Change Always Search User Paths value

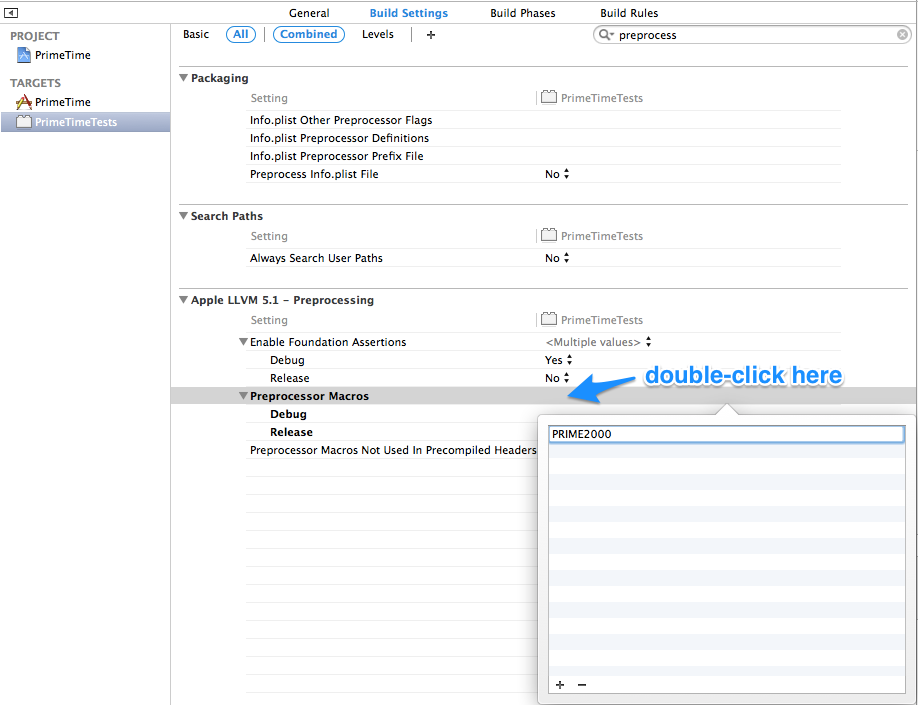pos(557,258)
